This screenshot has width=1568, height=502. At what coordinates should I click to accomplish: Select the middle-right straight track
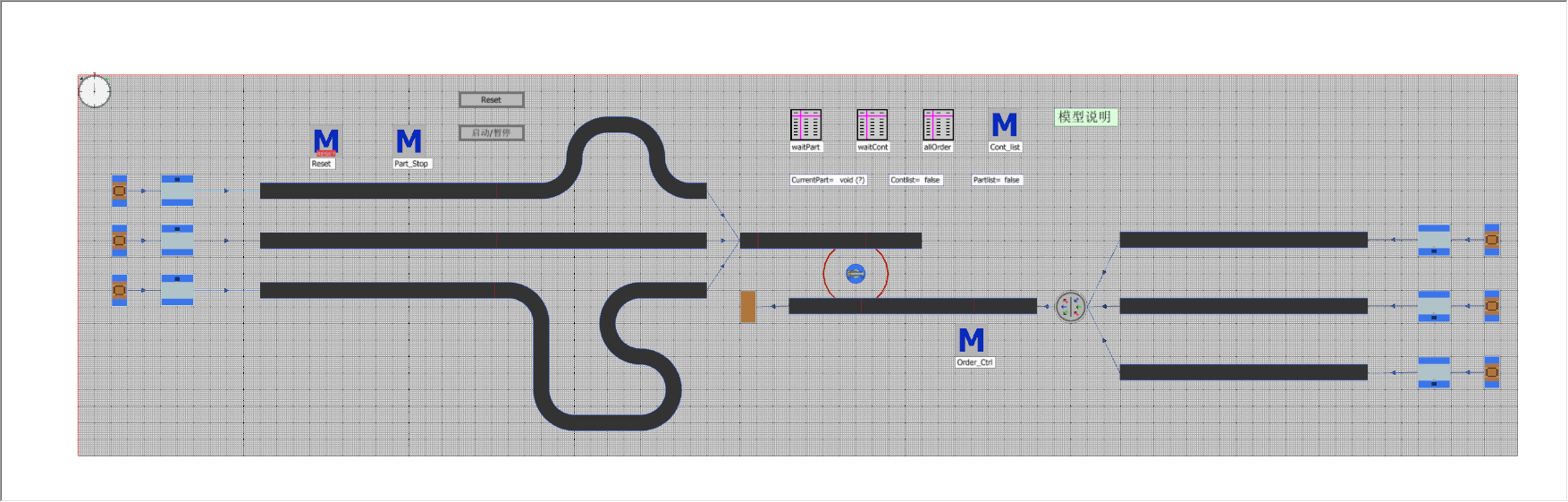click(1243, 306)
